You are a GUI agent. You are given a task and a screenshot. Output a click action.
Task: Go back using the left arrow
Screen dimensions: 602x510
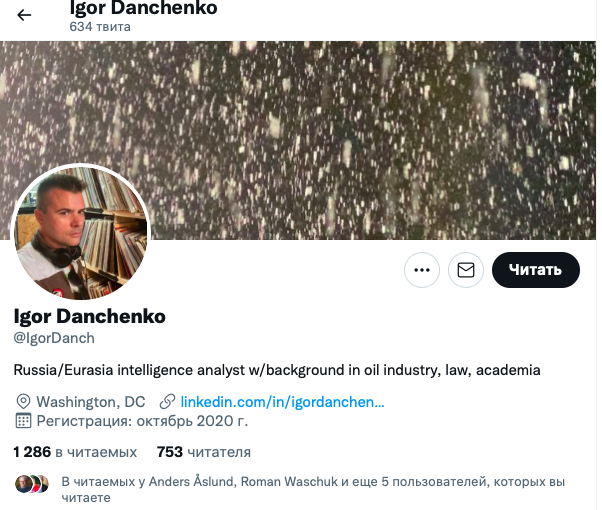point(24,15)
